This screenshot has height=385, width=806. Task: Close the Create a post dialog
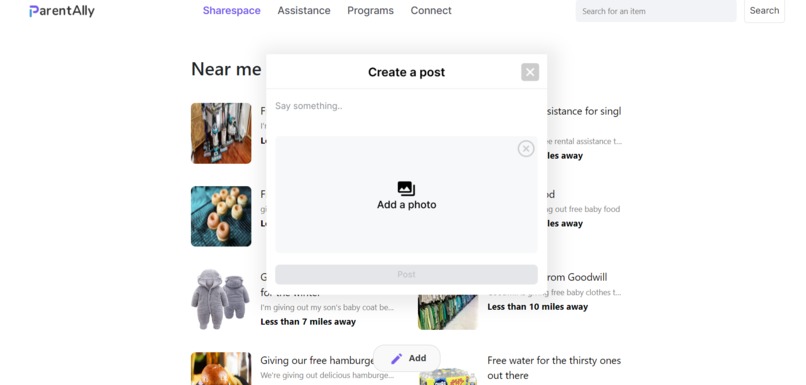(x=530, y=72)
